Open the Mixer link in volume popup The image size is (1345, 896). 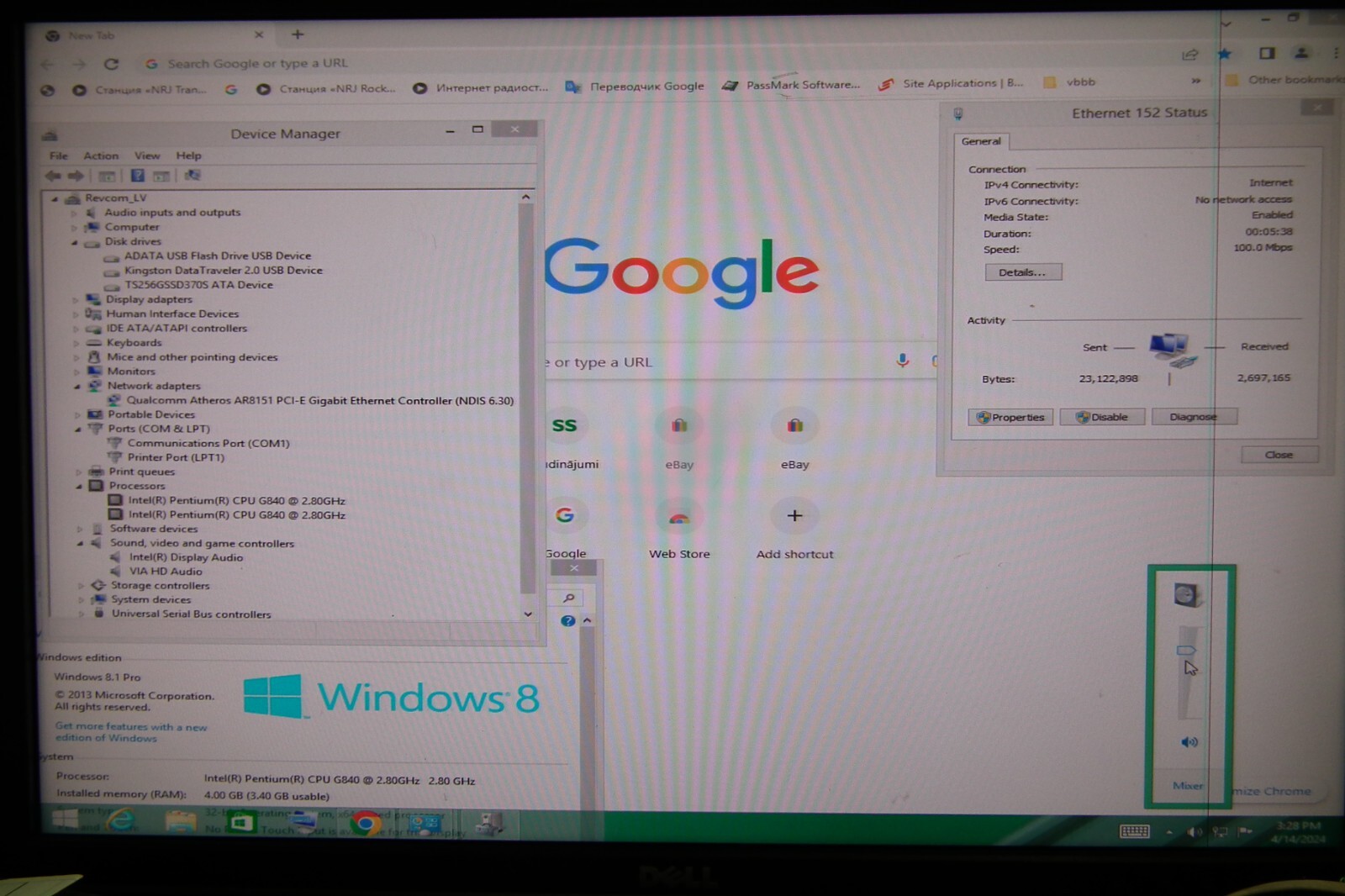1187,786
